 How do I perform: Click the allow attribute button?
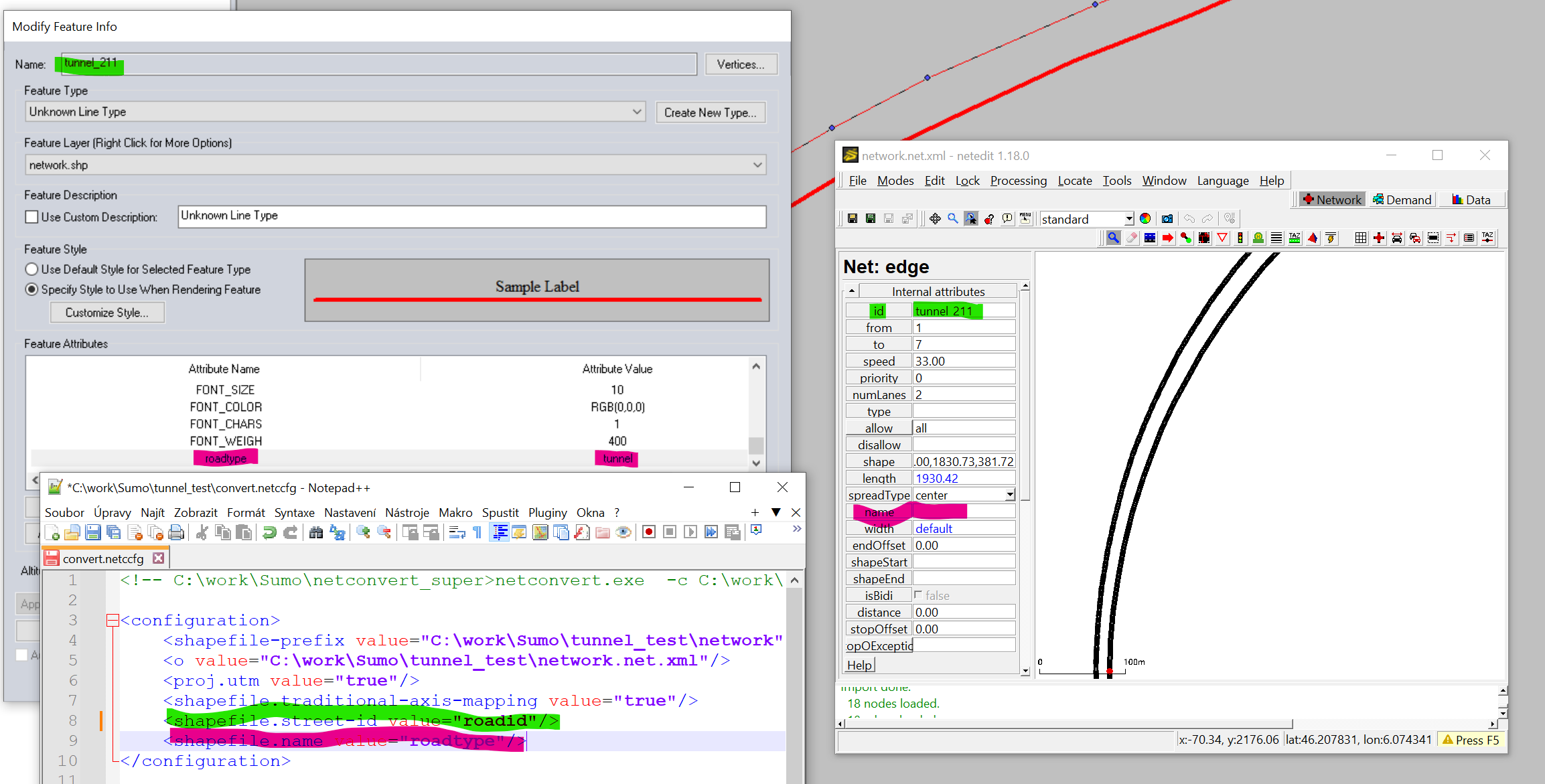click(x=879, y=428)
